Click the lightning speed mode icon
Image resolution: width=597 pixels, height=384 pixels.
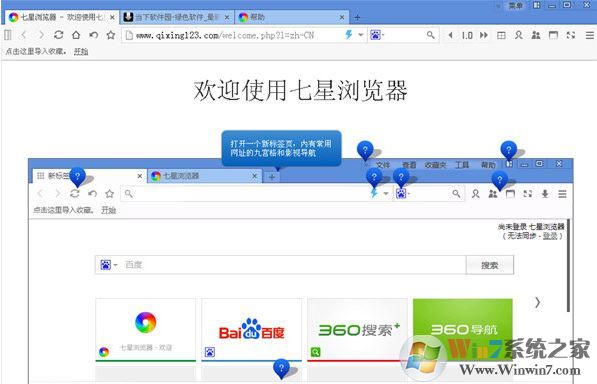pos(348,35)
